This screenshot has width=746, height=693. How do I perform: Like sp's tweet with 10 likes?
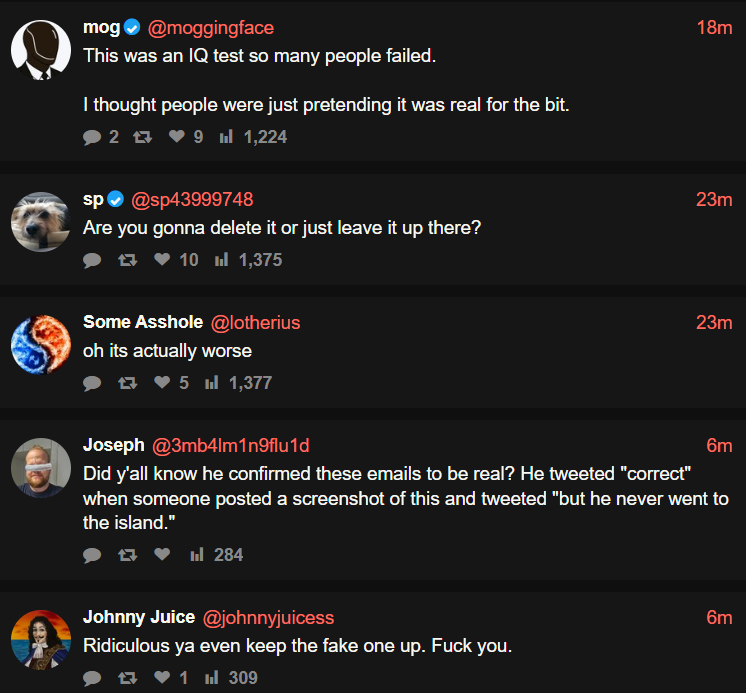click(162, 260)
